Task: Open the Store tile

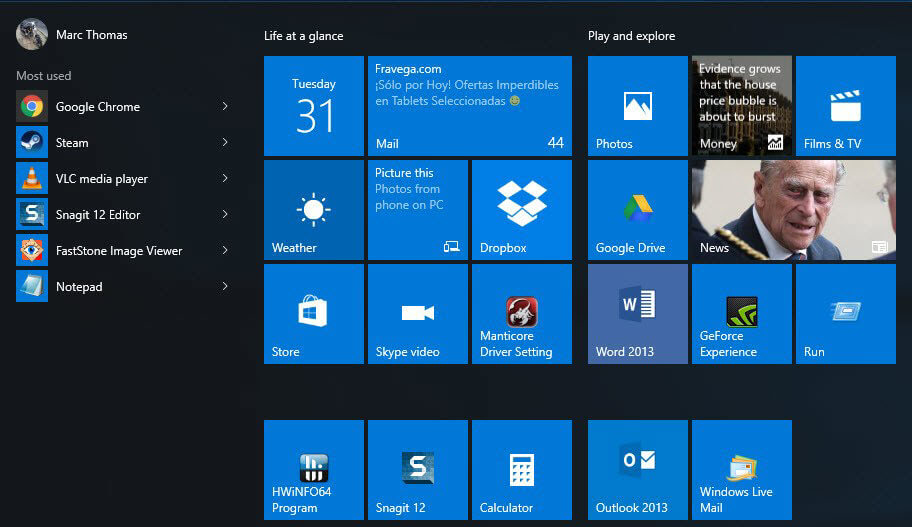Action: tap(314, 314)
